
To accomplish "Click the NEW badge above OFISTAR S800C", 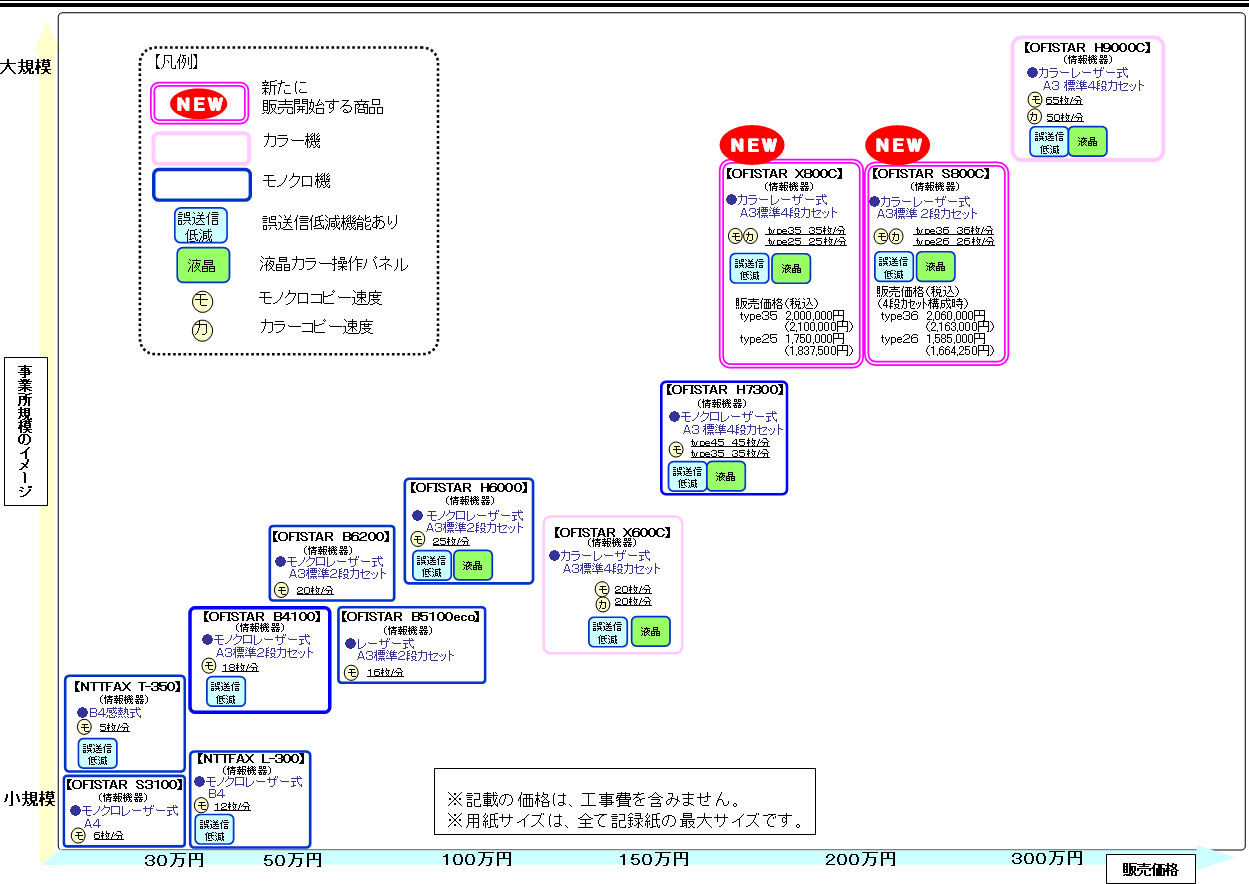I will point(897,145).
